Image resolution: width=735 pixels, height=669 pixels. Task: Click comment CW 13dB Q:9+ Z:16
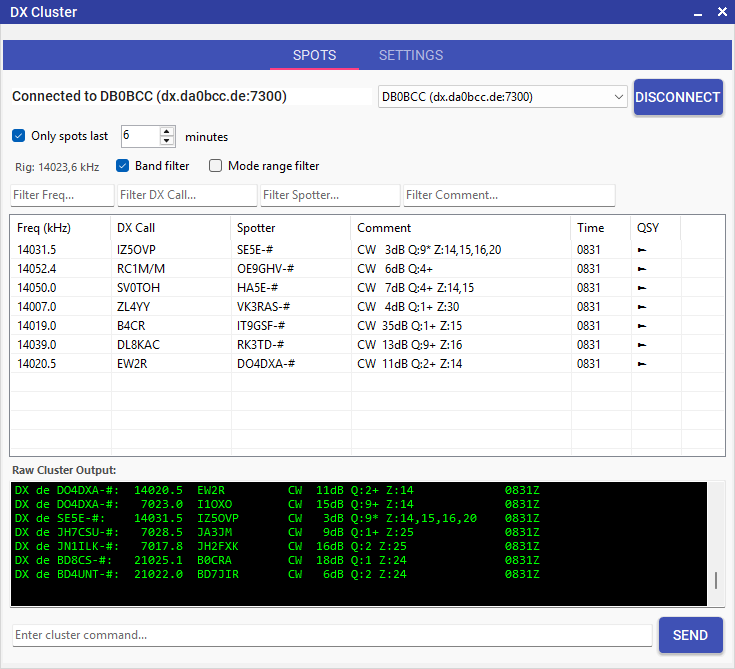coord(410,345)
